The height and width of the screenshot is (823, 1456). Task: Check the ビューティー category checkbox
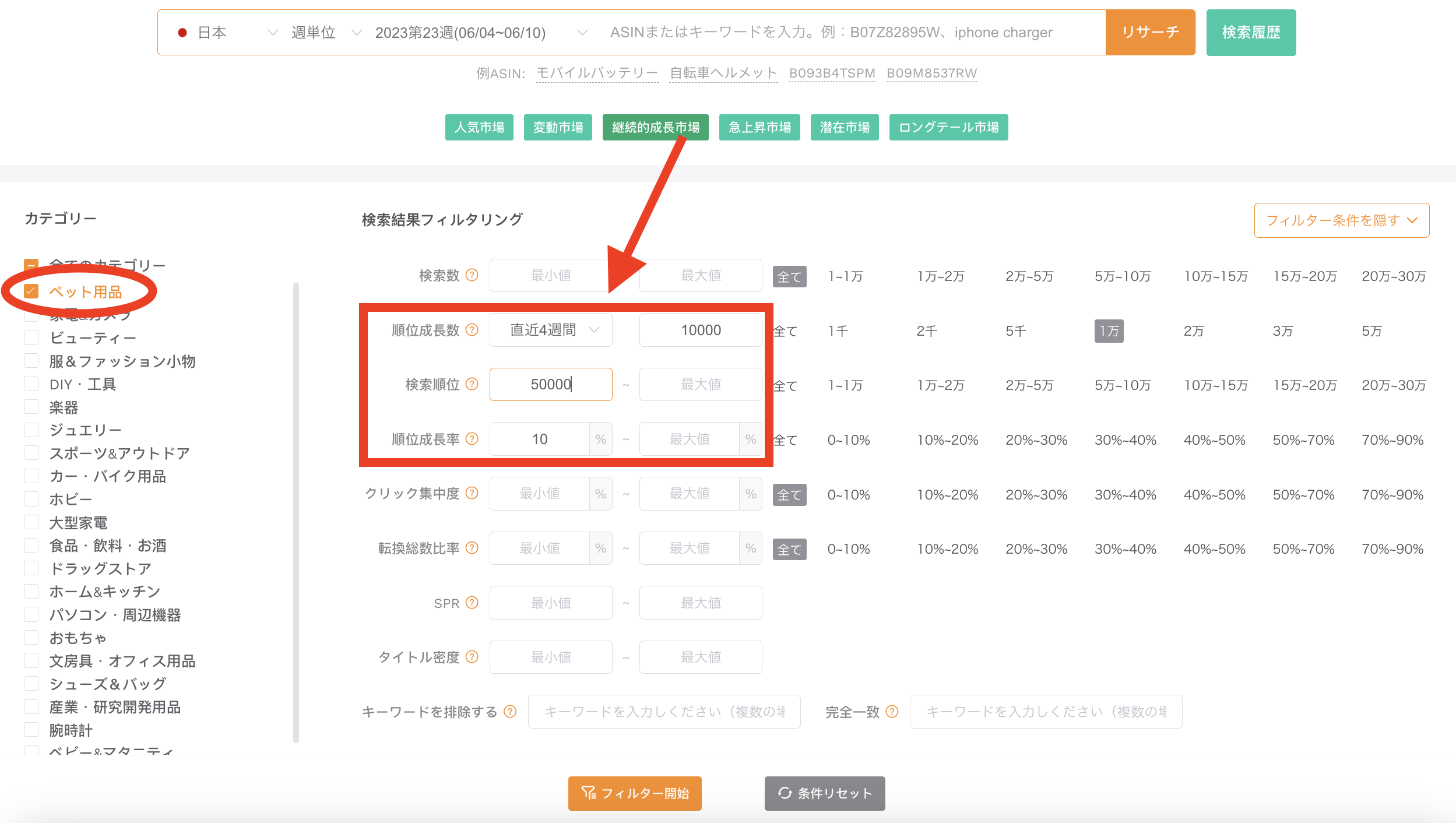coord(31,337)
